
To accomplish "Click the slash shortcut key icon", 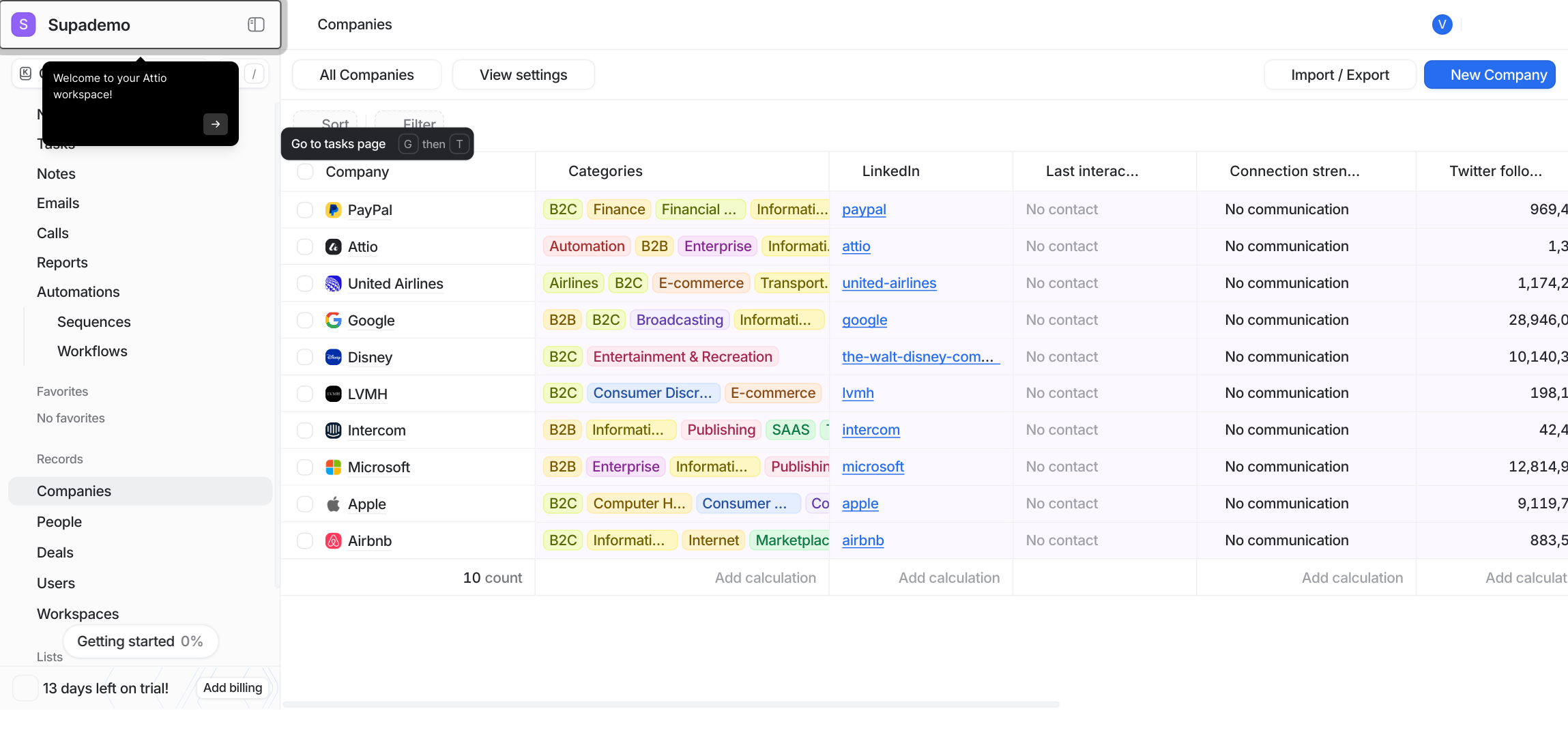I will pos(254,74).
